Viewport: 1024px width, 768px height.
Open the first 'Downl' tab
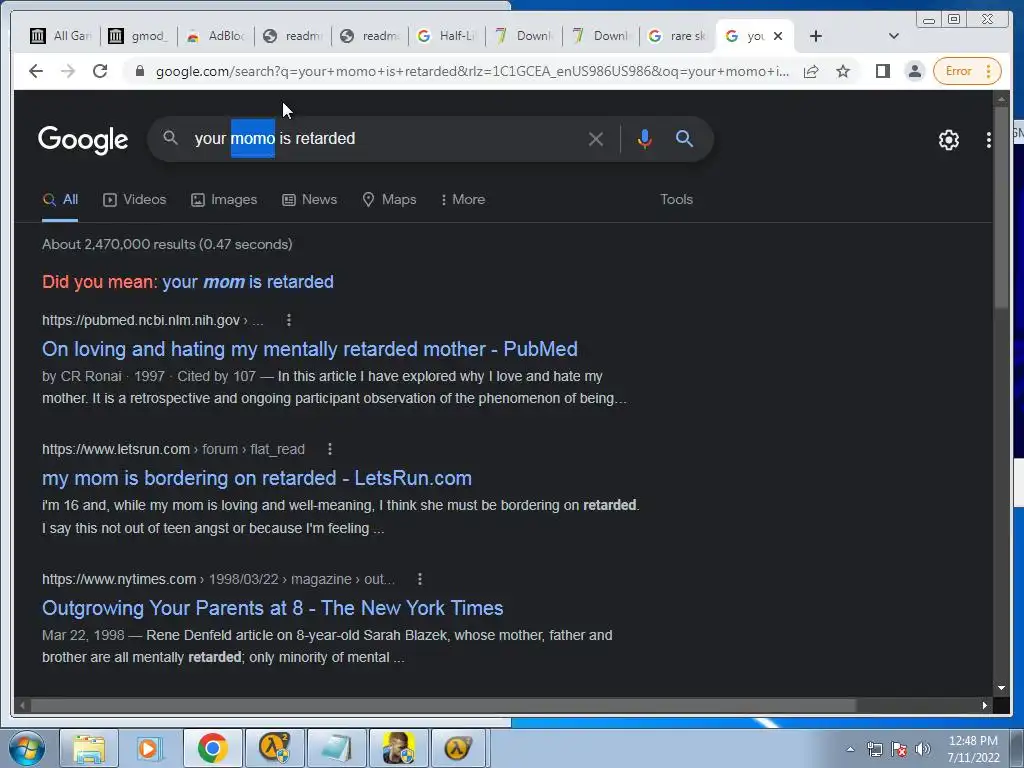(523, 36)
